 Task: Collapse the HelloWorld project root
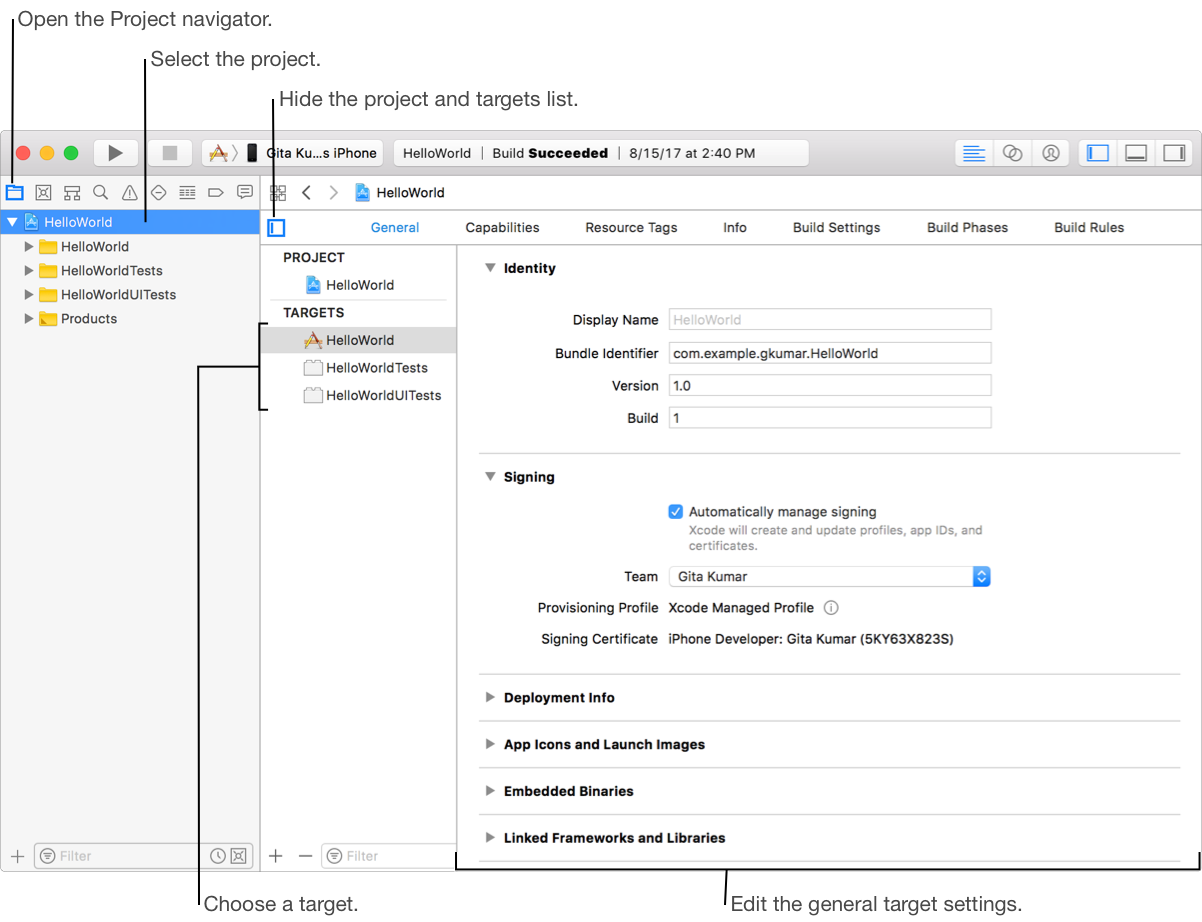click(12, 222)
